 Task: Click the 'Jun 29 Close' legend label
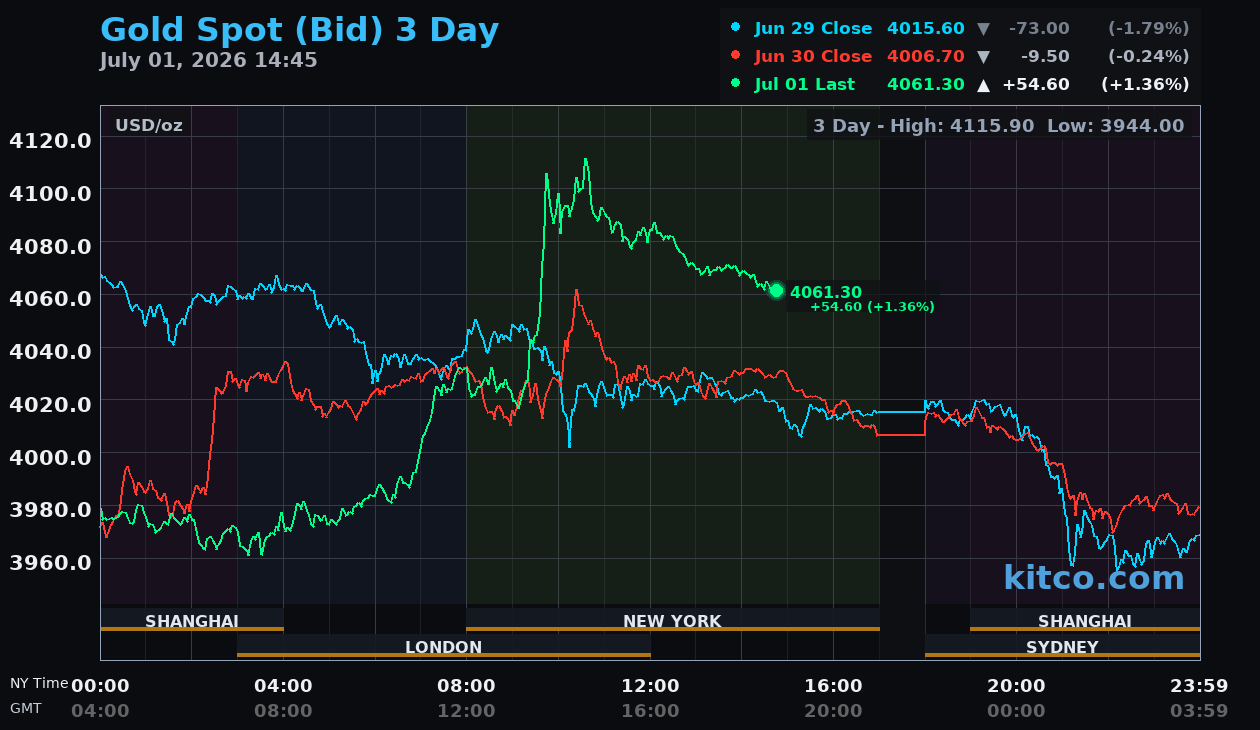(x=813, y=28)
